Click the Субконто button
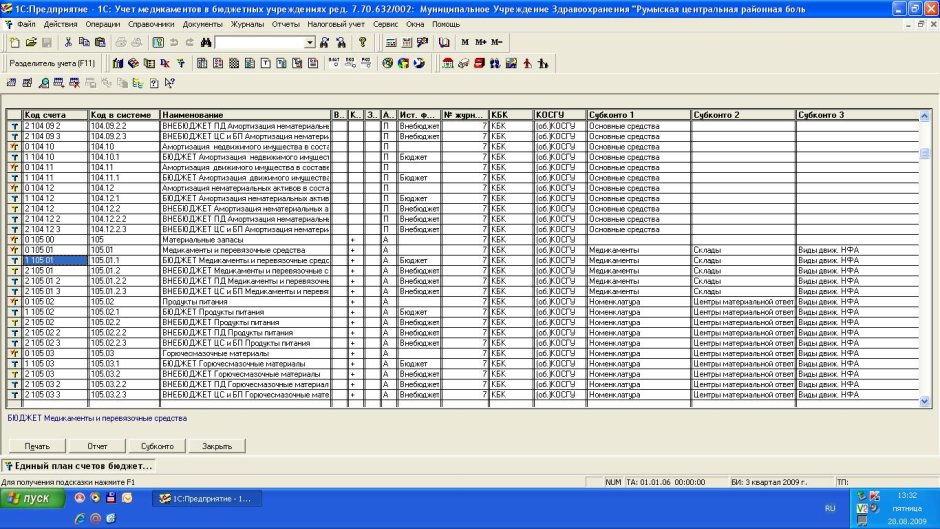Image resolution: width=940 pixels, height=529 pixels. pos(157,446)
